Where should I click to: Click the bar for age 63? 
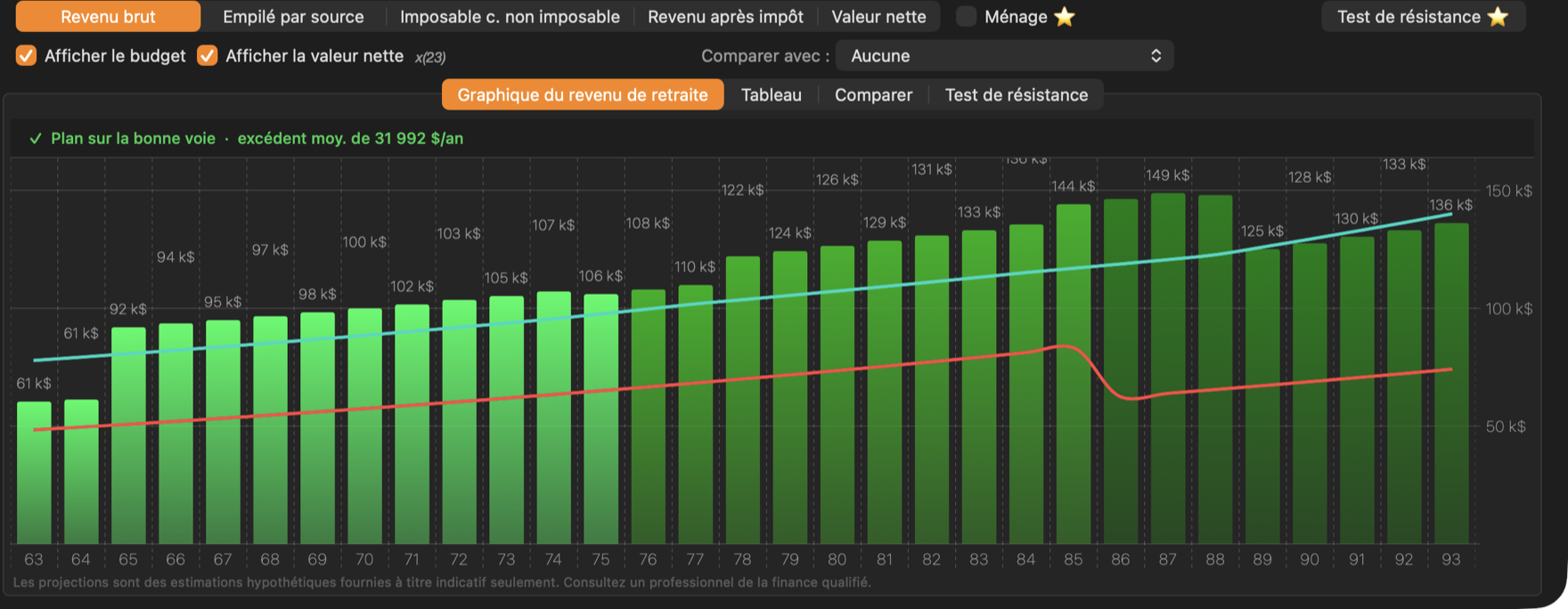[x=34, y=473]
